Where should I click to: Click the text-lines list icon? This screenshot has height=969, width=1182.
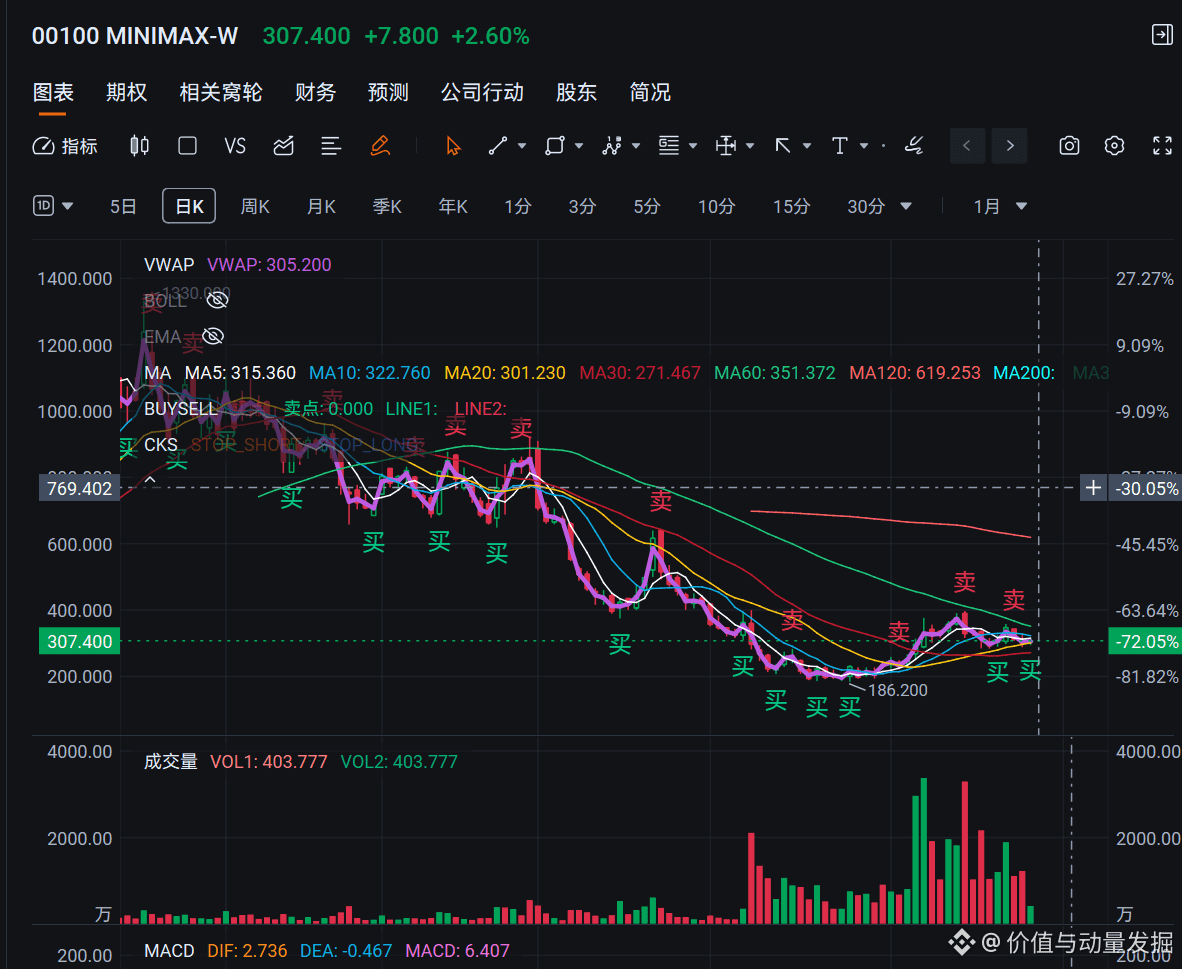330,146
